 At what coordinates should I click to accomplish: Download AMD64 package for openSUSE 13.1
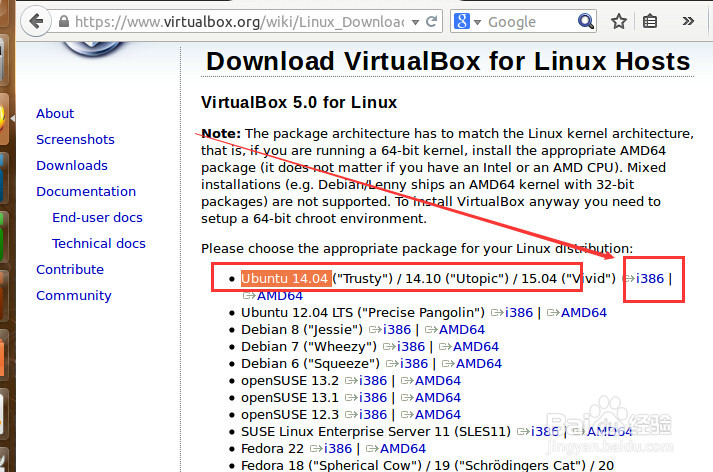pos(438,397)
